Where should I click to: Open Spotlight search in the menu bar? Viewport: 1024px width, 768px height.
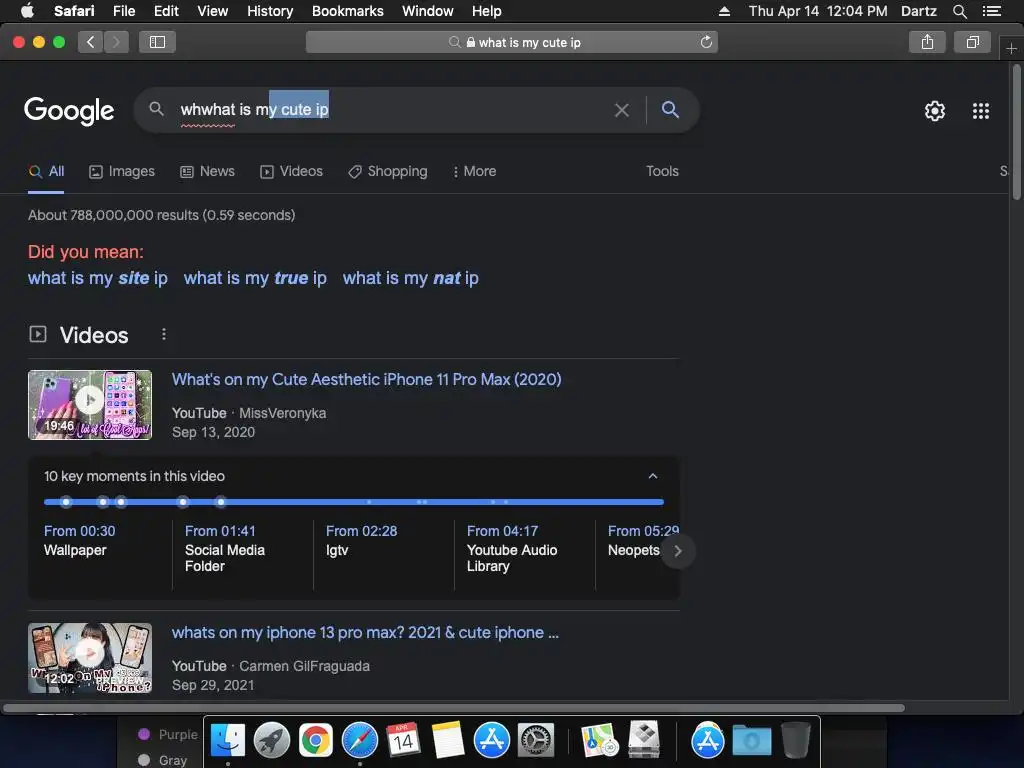959,11
